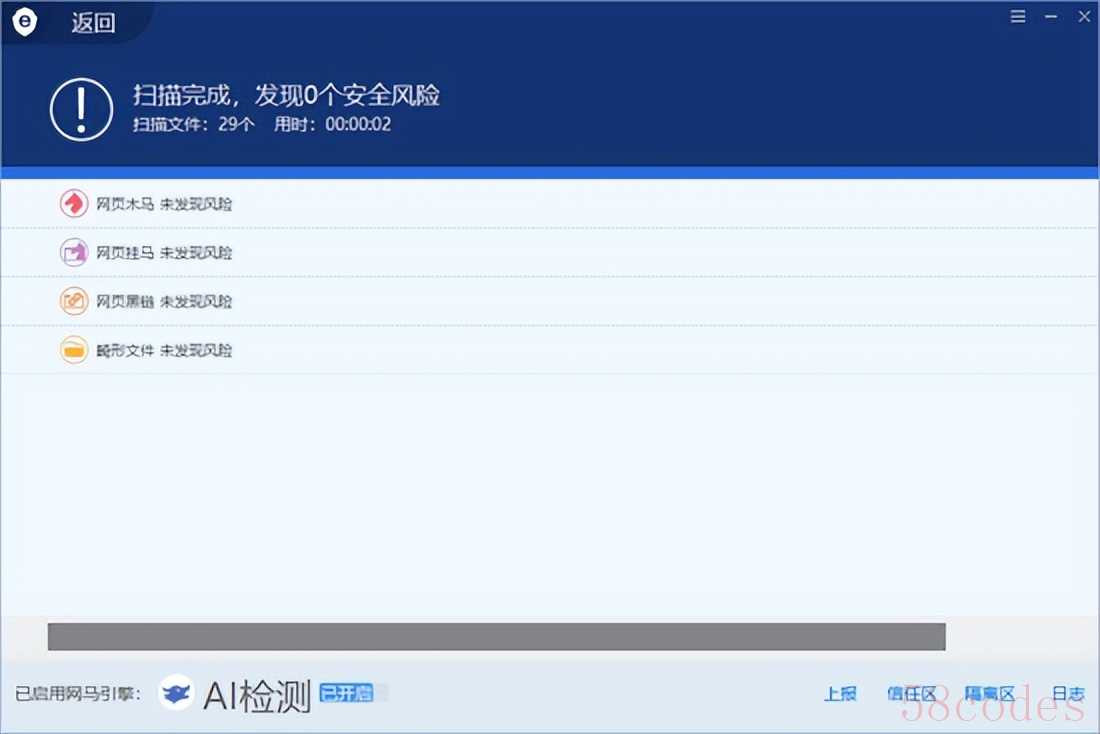Click the 已启用网马引擎 label
Viewport: 1100px width, 734px height.
tap(78, 693)
